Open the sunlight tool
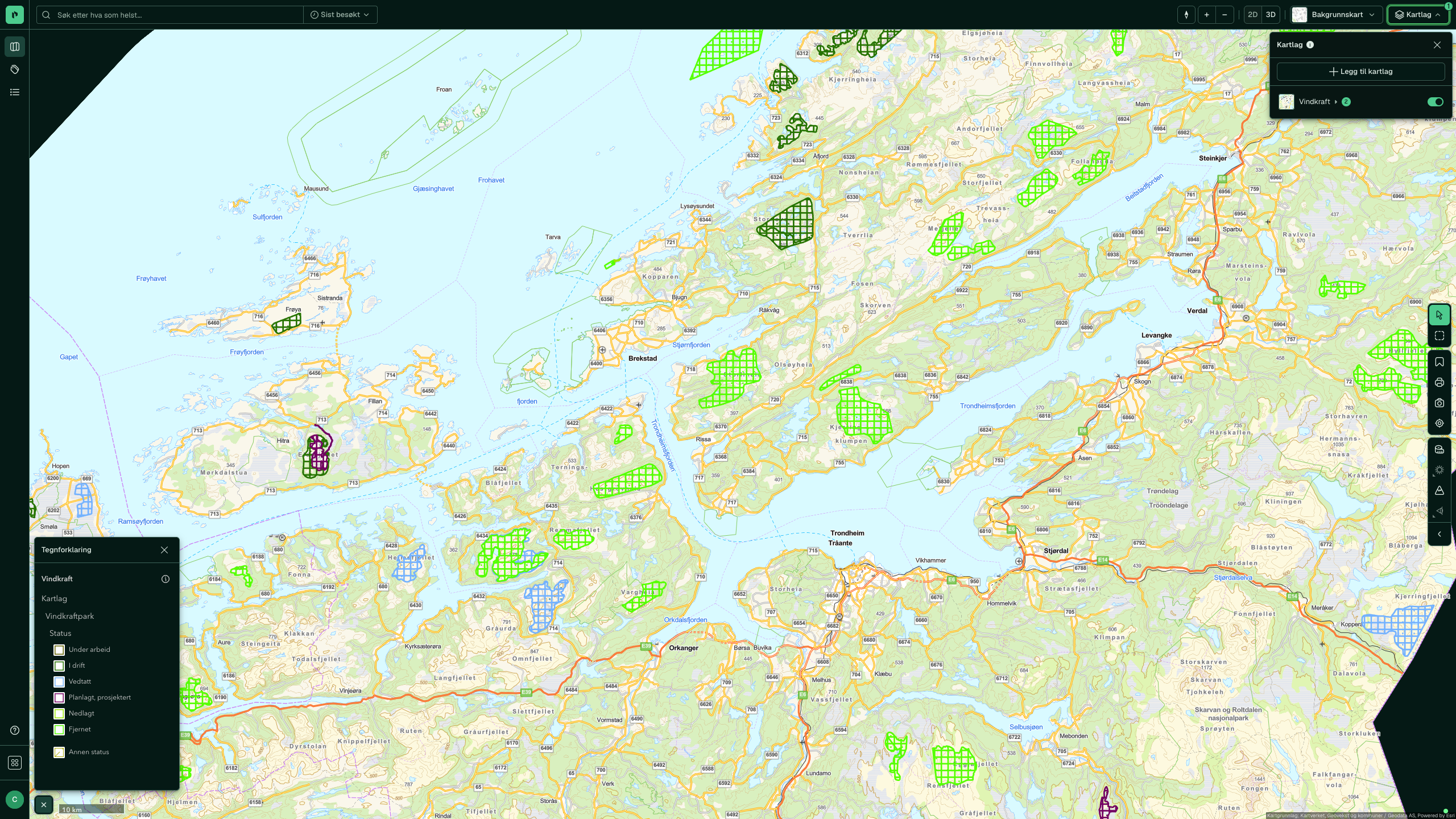 pos(1440,470)
